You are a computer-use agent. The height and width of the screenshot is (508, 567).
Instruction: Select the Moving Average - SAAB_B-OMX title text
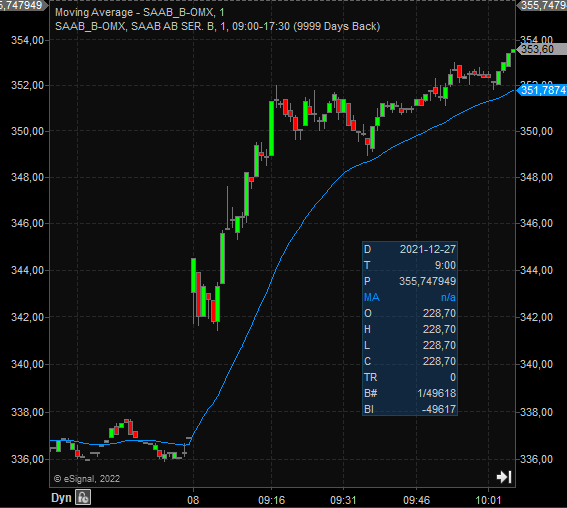(x=140, y=12)
